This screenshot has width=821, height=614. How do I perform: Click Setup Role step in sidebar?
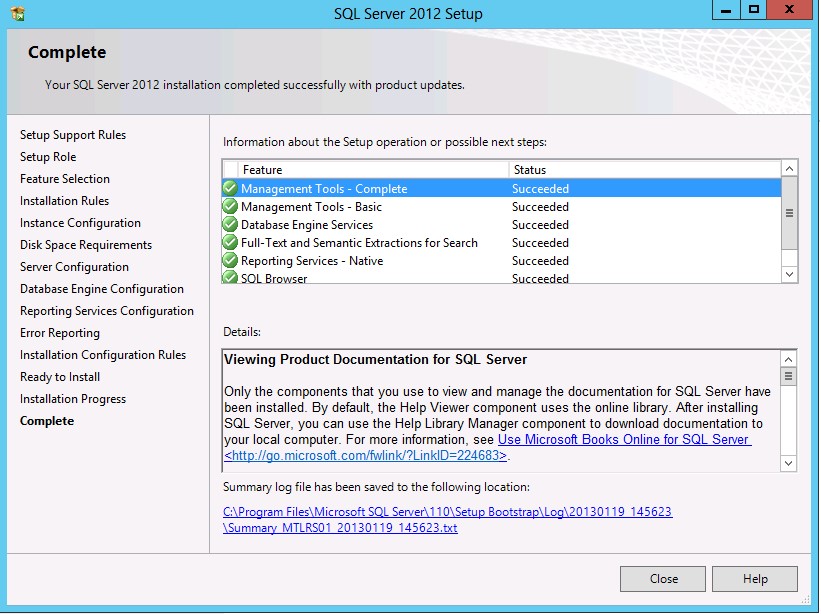tap(48, 157)
